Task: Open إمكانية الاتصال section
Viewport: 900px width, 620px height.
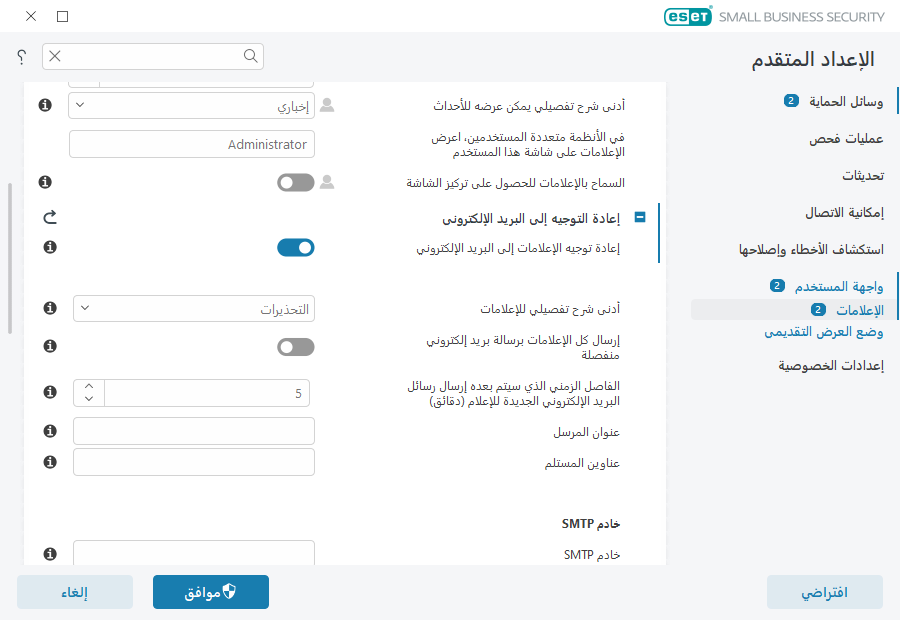Action: tap(844, 212)
